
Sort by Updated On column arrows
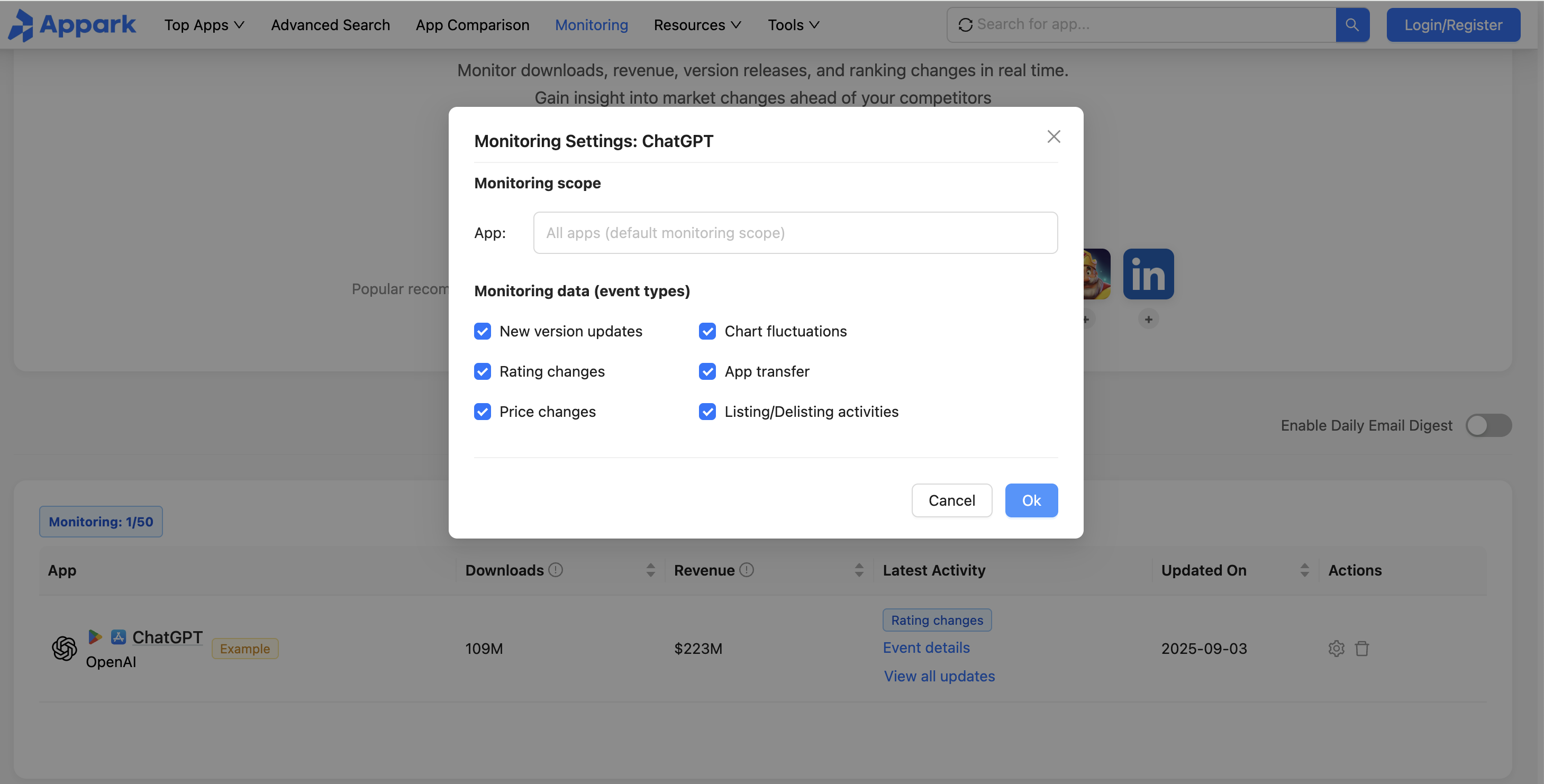click(1304, 570)
